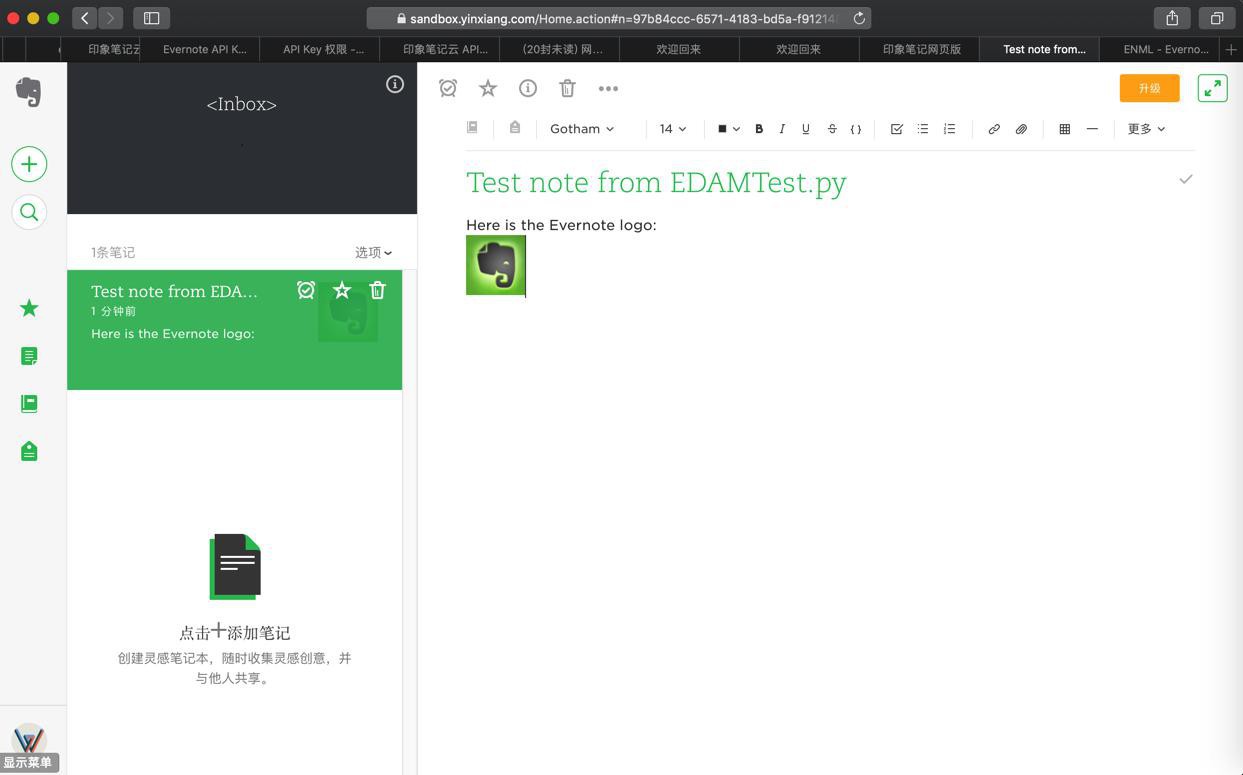Go forward in Safari
This screenshot has height=775, width=1243.
(x=111, y=18)
